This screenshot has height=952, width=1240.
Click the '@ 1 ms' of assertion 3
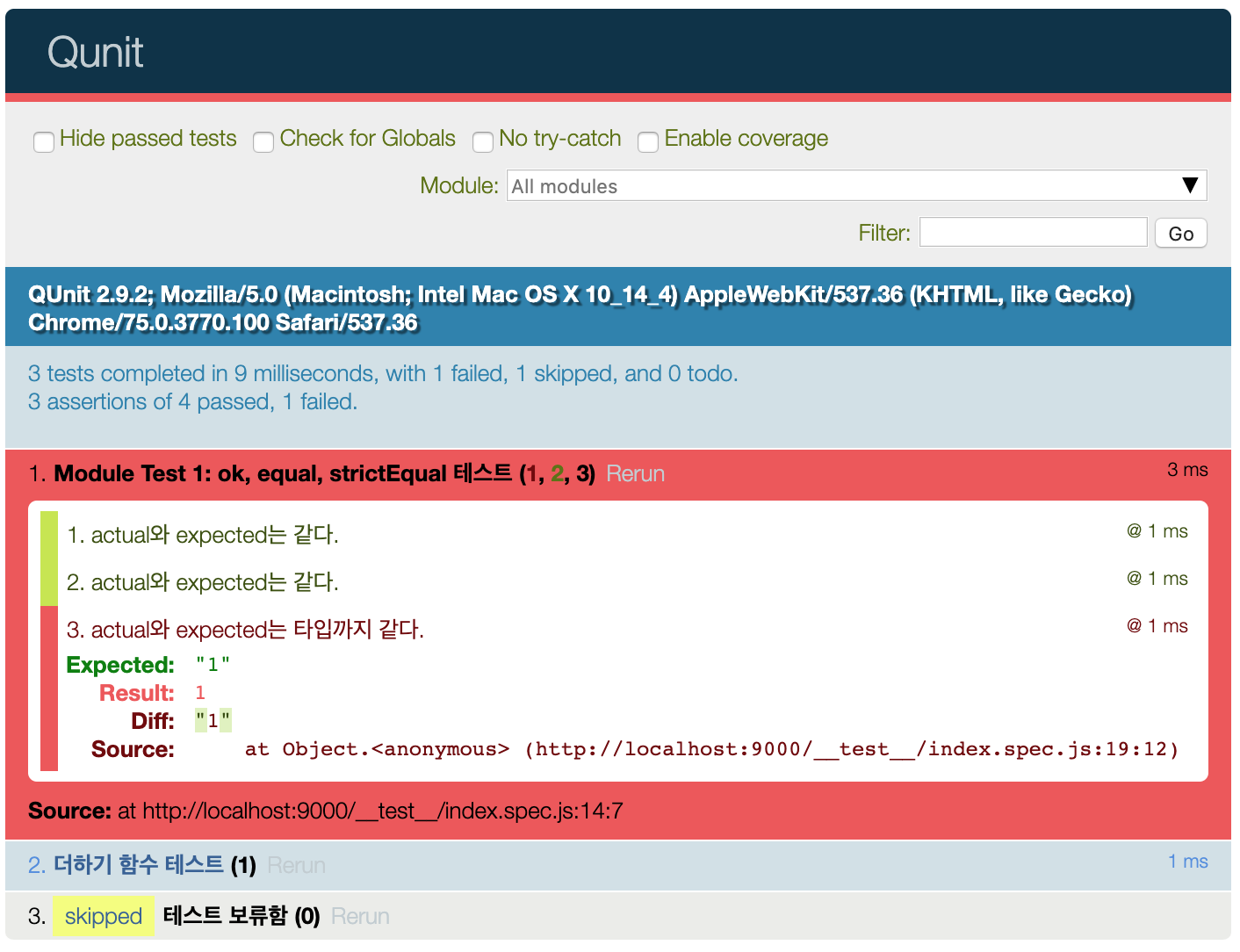[x=1157, y=626]
